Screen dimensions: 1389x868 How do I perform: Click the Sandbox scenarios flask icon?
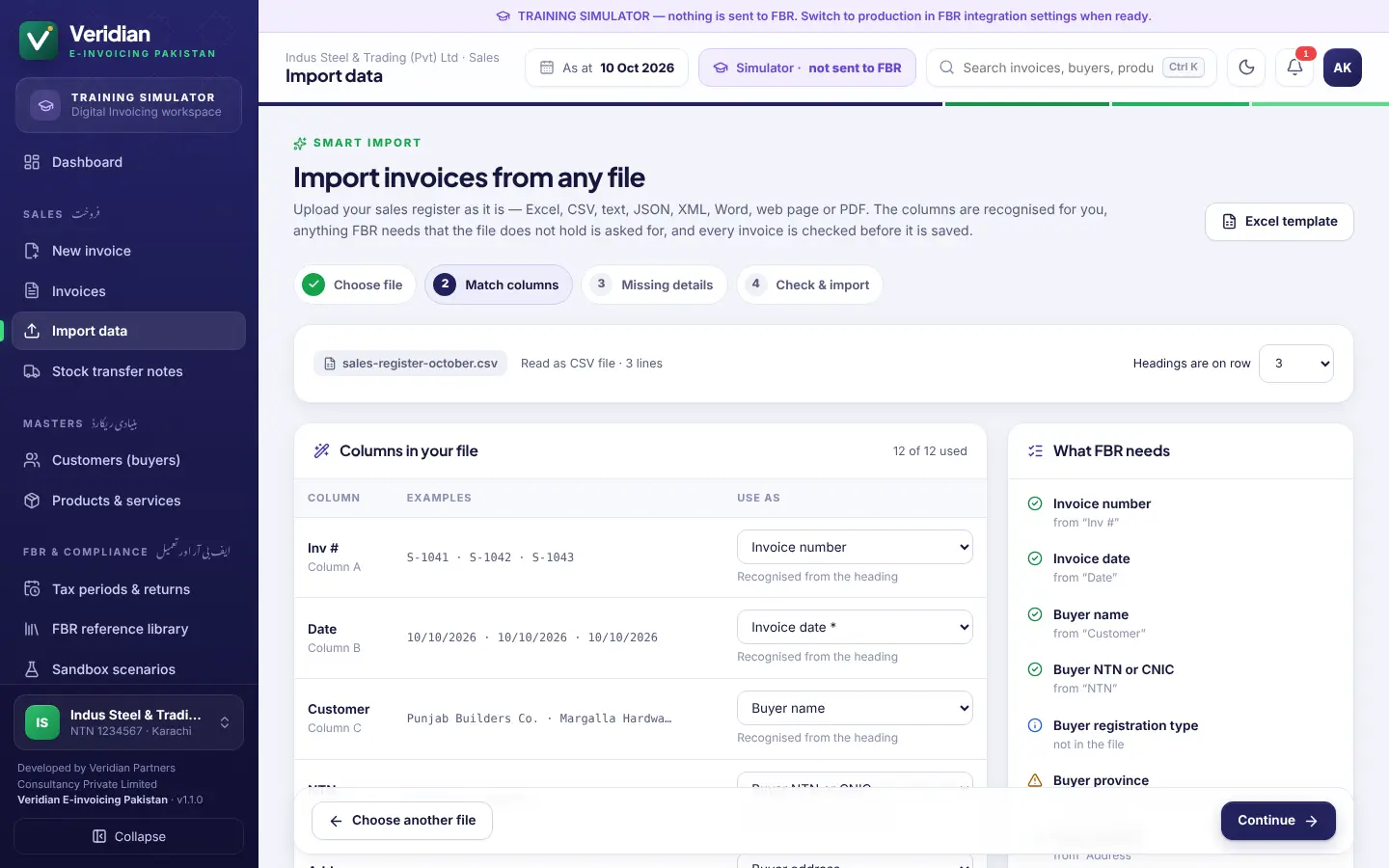(x=32, y=669)
